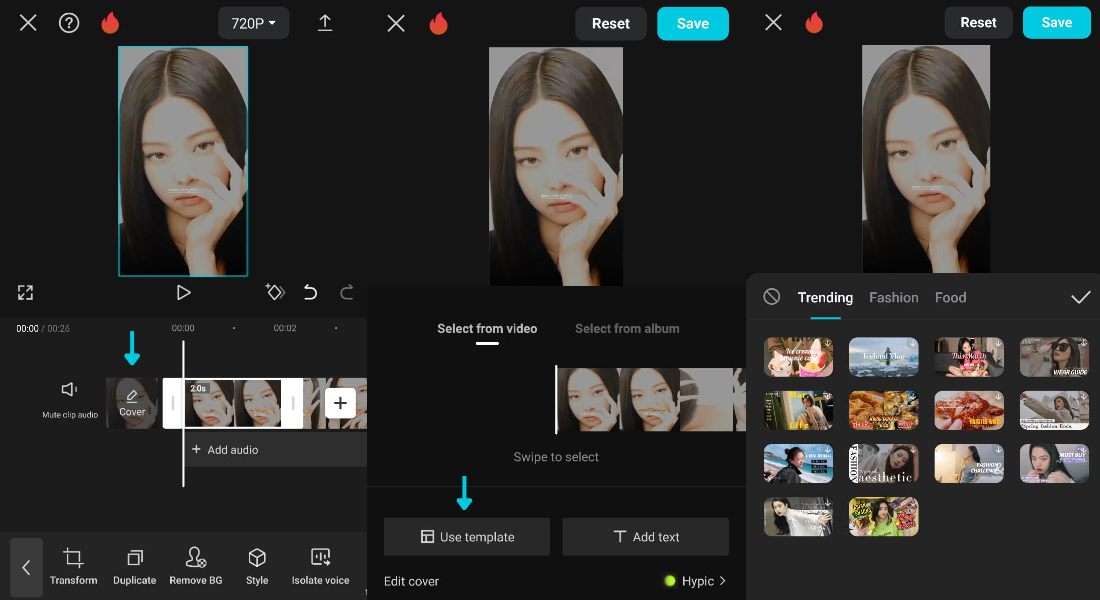The width and height of the screenshot is (1100, 600).
Task: Switch to Food template tab
Action: coord(950,298)
